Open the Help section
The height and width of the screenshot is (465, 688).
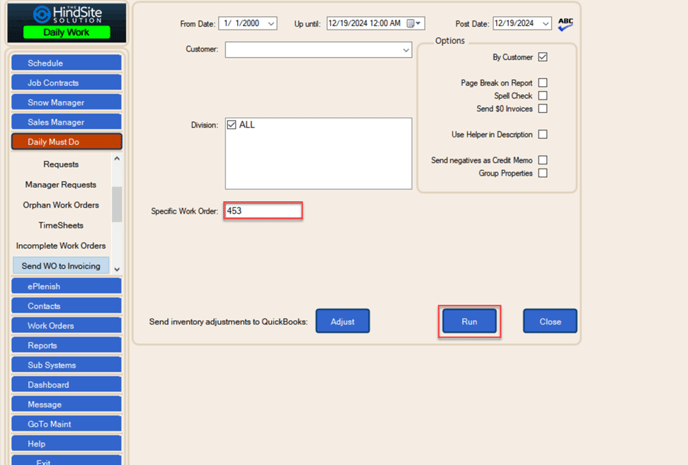[66, 444]
